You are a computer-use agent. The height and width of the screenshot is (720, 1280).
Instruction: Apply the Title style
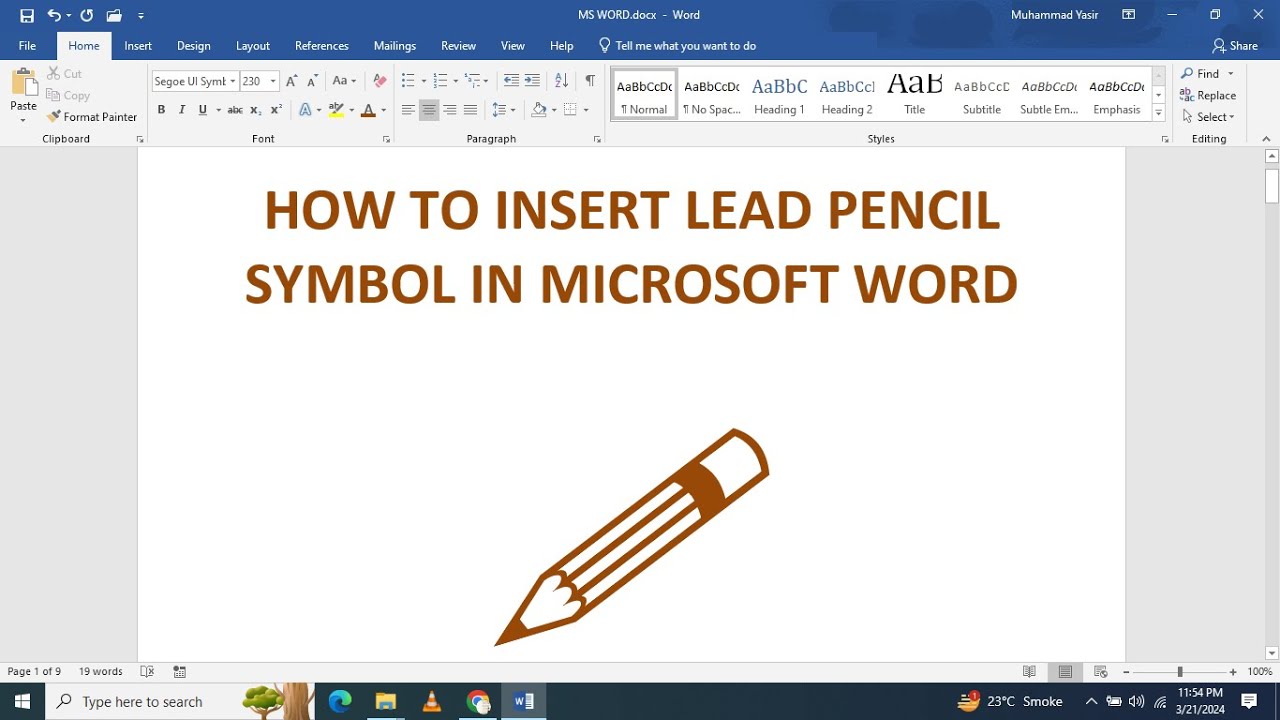click(x=915, y=95)
